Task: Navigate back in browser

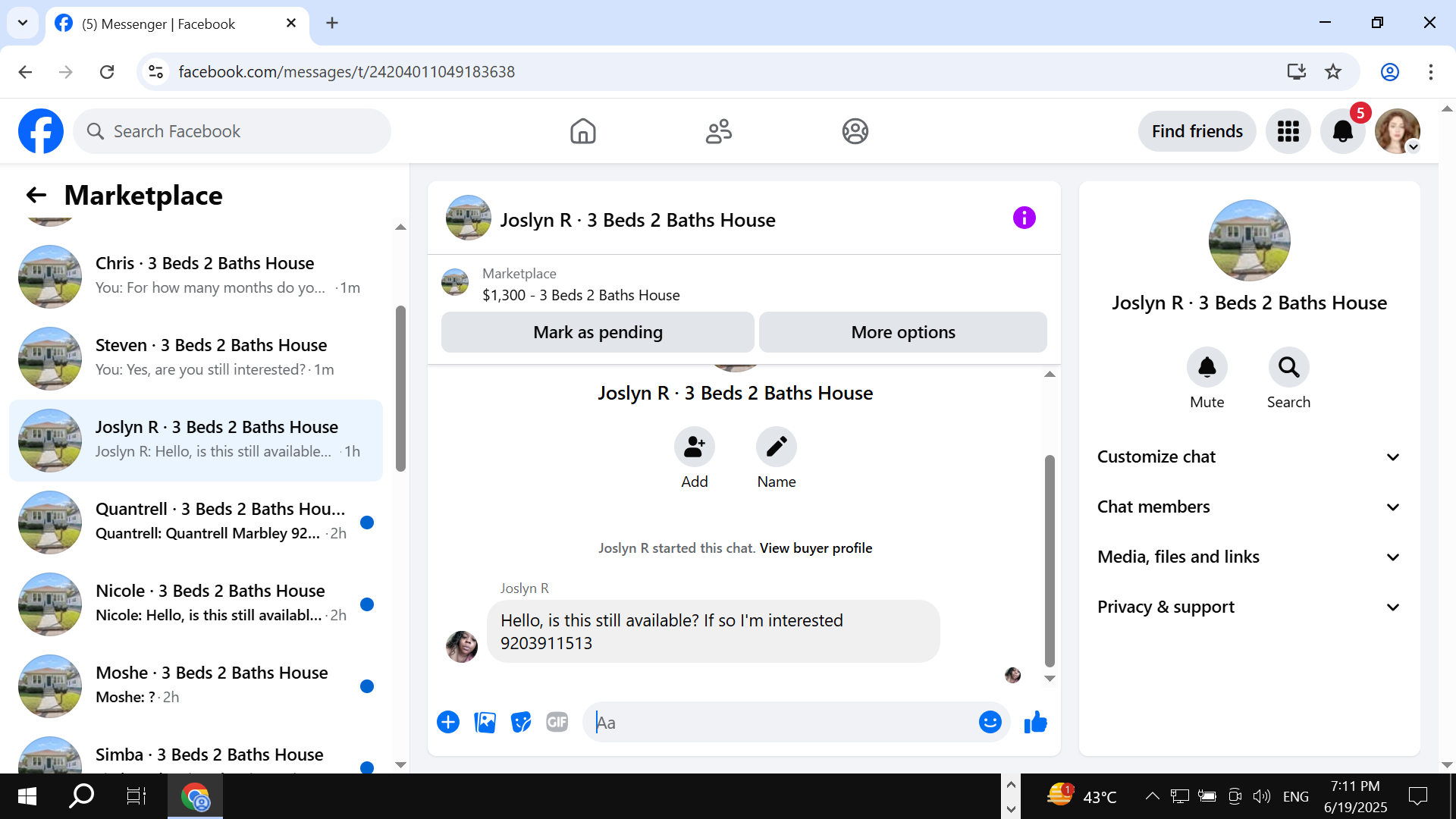Action: pyautogui.click(x=25, y=72)
